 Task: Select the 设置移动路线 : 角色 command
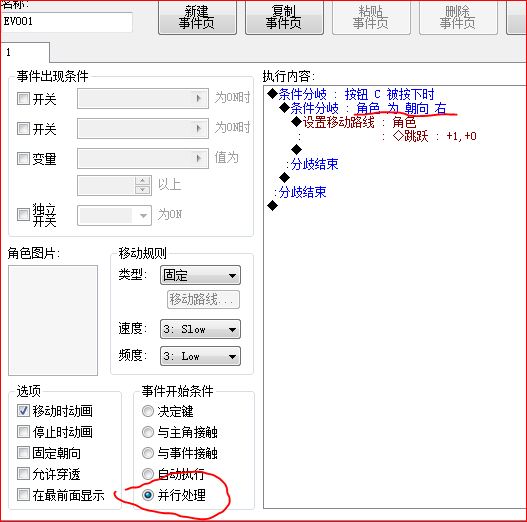pyautogui.click(x=354, y=122)
